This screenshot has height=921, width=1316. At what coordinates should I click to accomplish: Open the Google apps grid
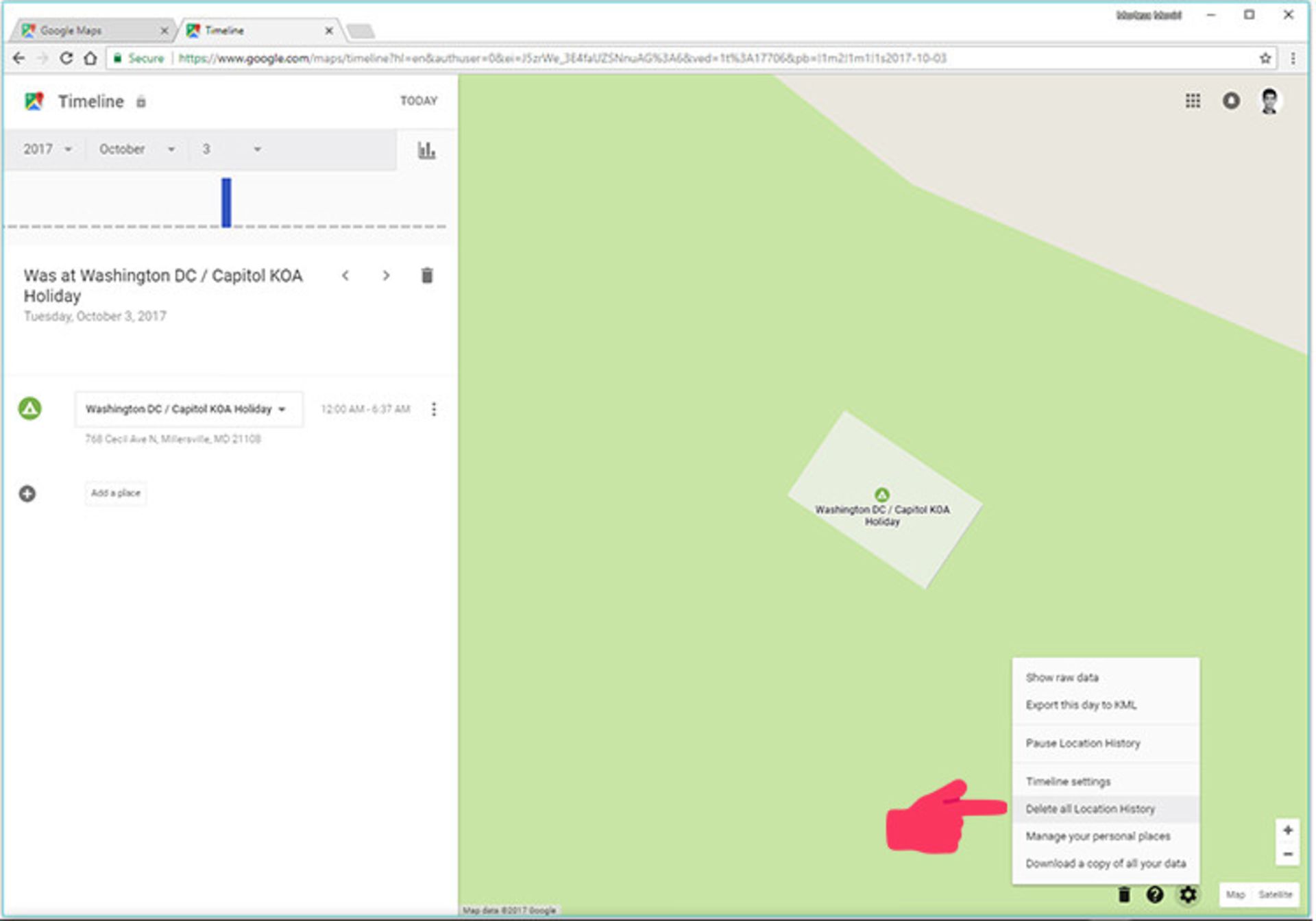[1193, 101]
